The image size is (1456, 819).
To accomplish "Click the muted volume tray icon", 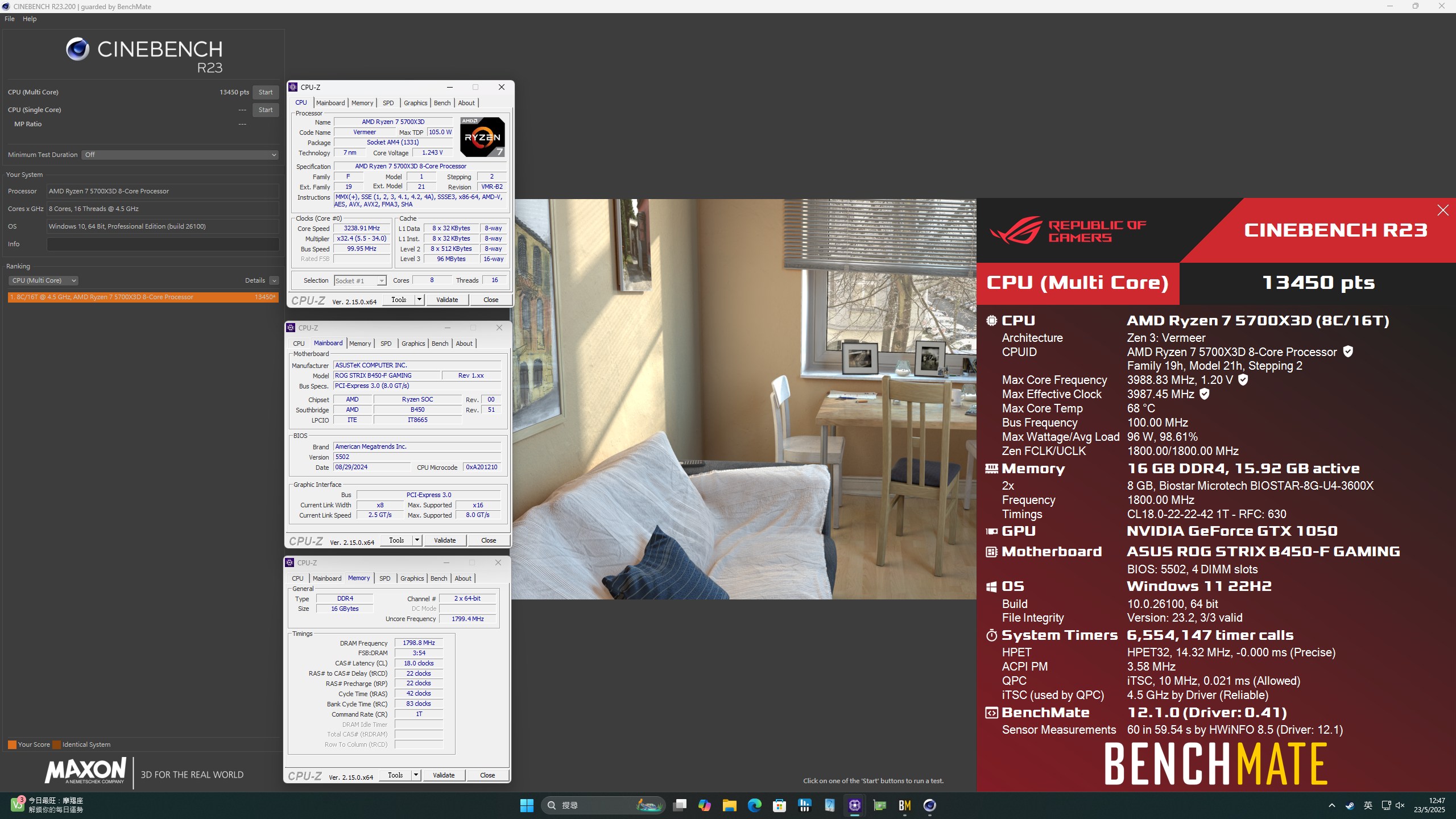I will click(1400, 805).
